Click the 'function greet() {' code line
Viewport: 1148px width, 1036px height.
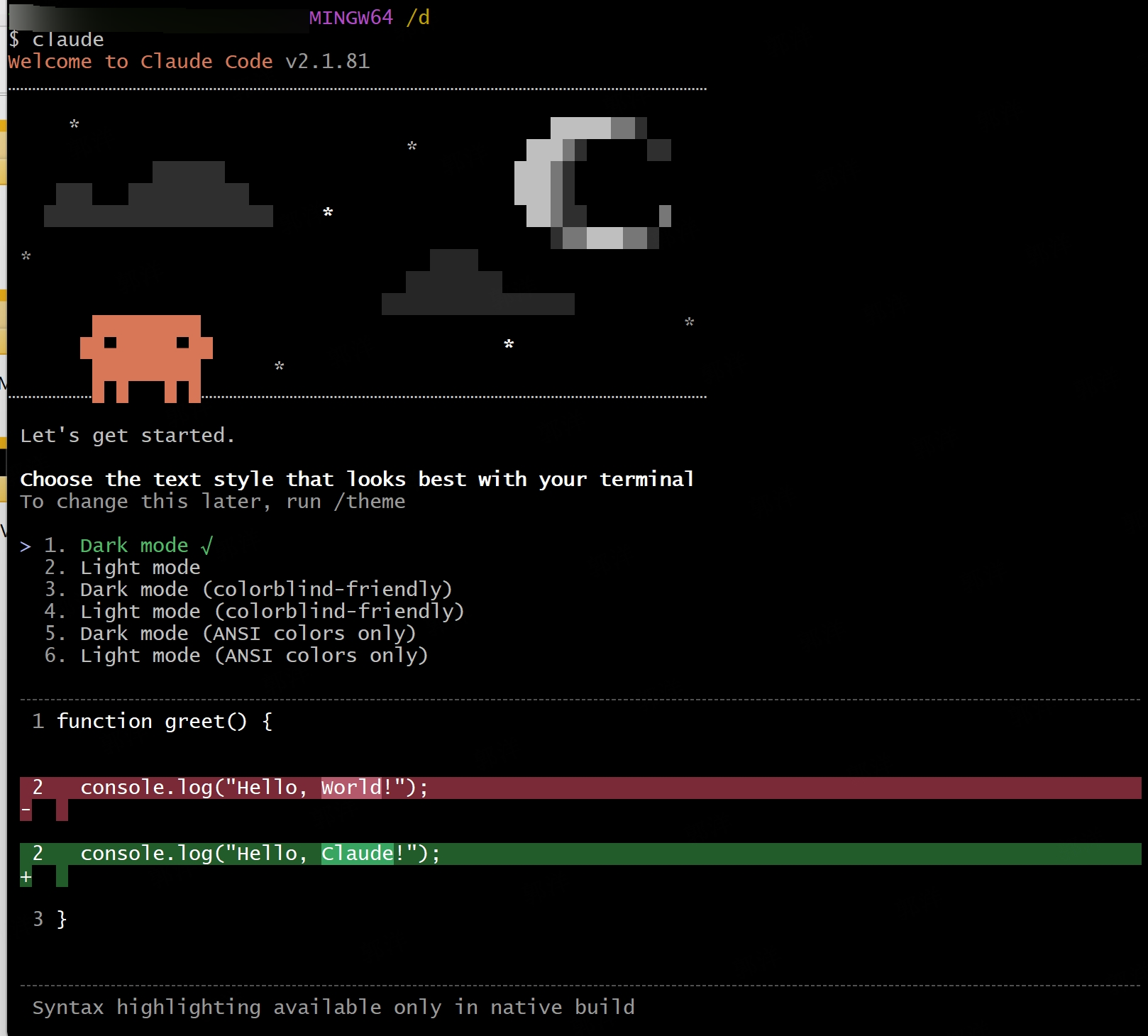152,722
